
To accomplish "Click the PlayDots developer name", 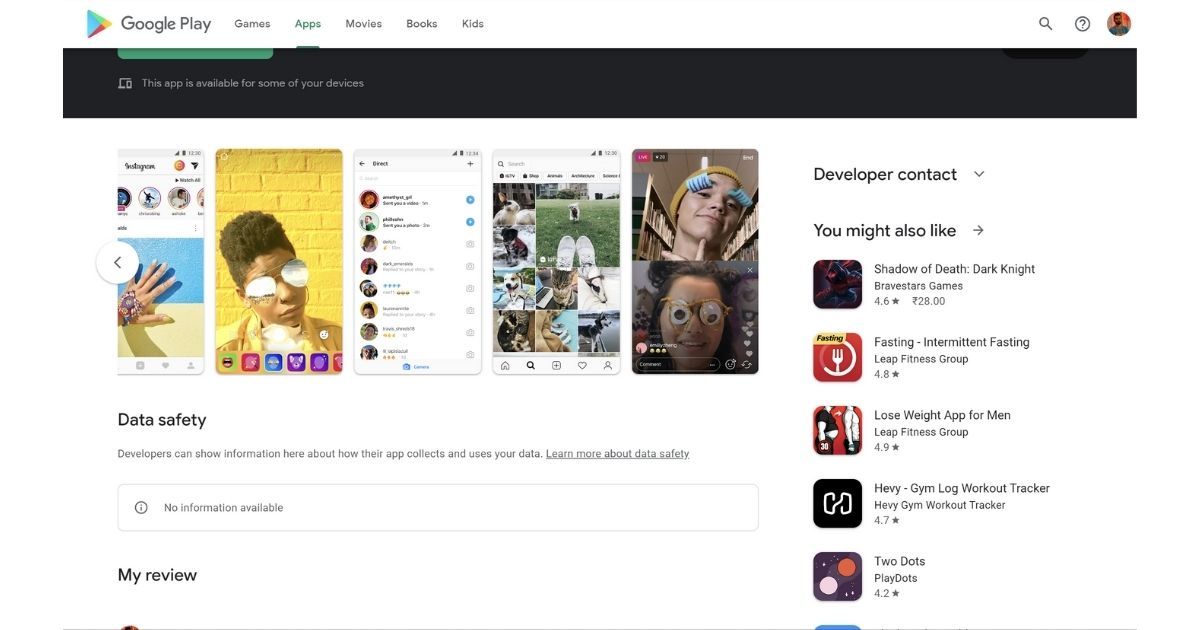I will tap(896, 578).
